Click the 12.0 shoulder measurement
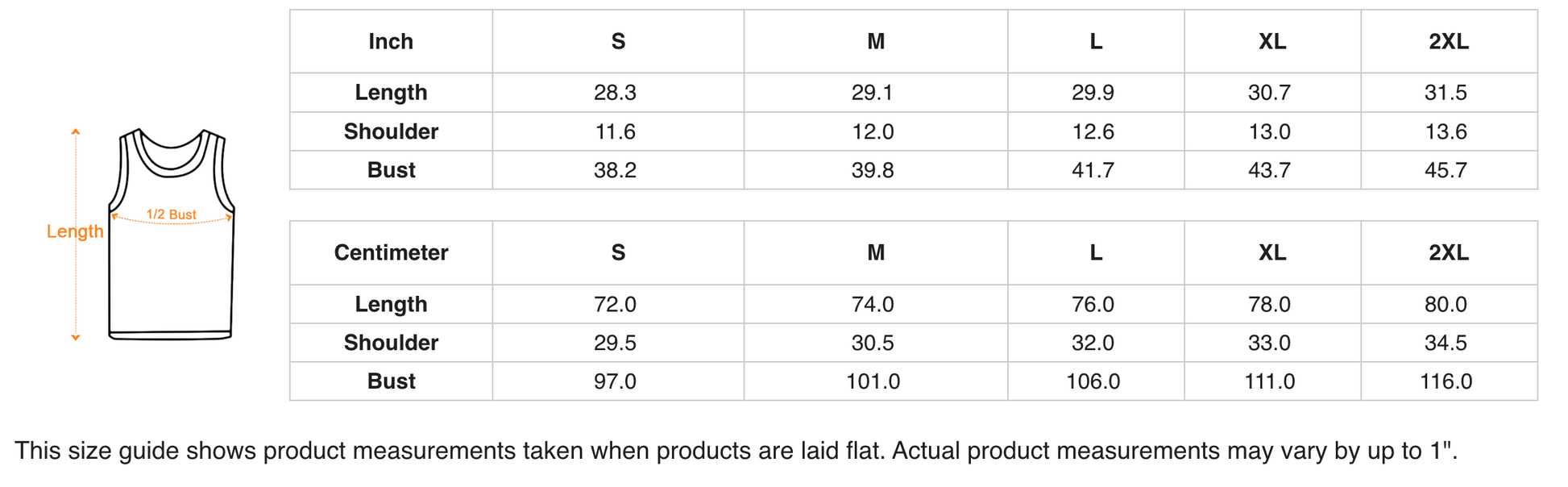Image resolution: width=1568 pixels, height=487 pixels. pyautogui.click(x=873, y=131)
